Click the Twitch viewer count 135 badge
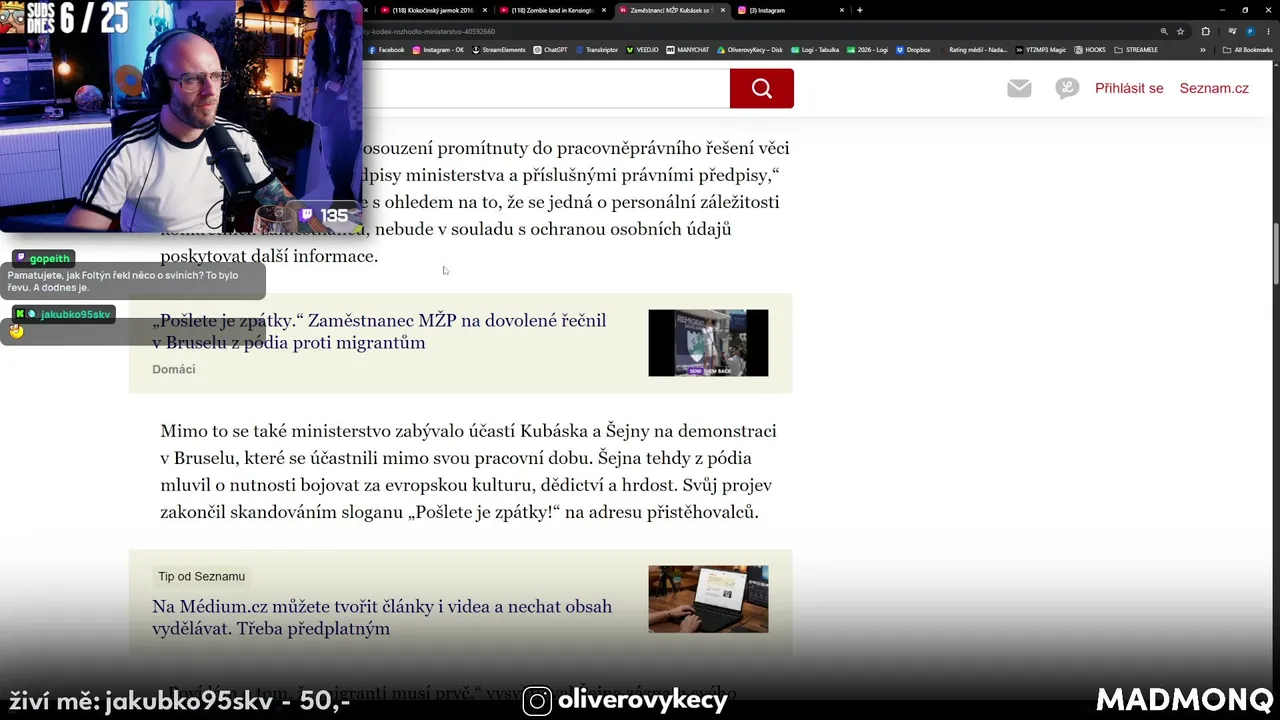1280x720 pixels. pyautogui.click(x=325, y=215)
